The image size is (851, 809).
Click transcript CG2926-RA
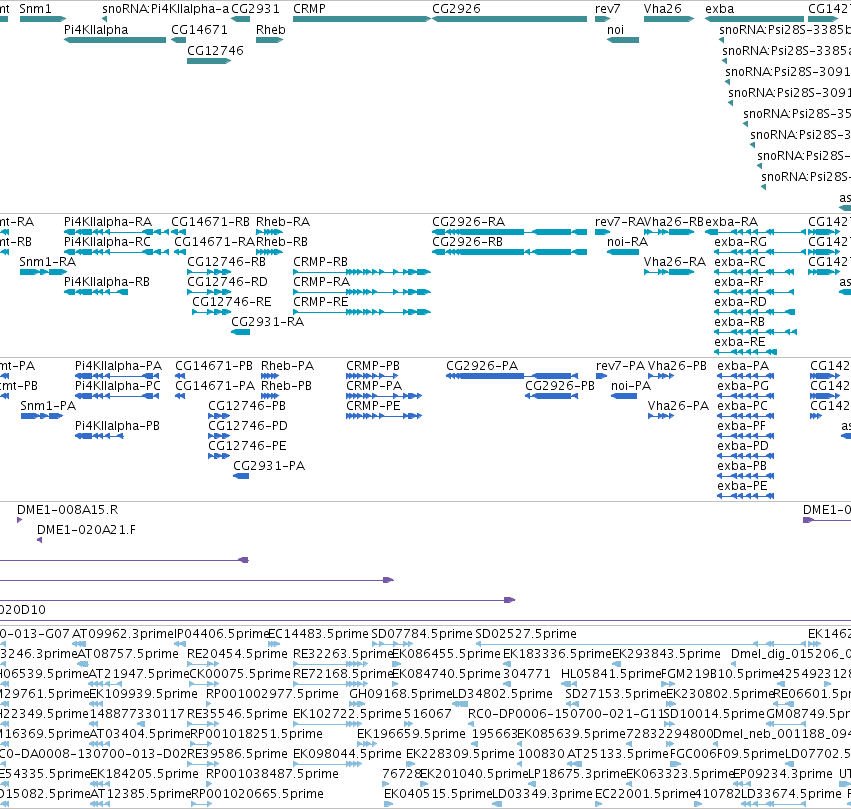tap(468, 222)
